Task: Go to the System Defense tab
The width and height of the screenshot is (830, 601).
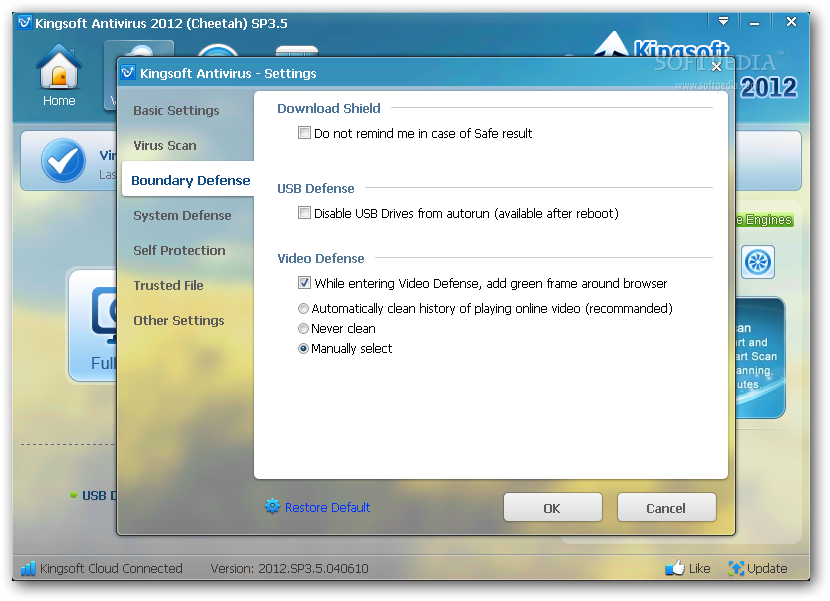Action: point(182,216)
